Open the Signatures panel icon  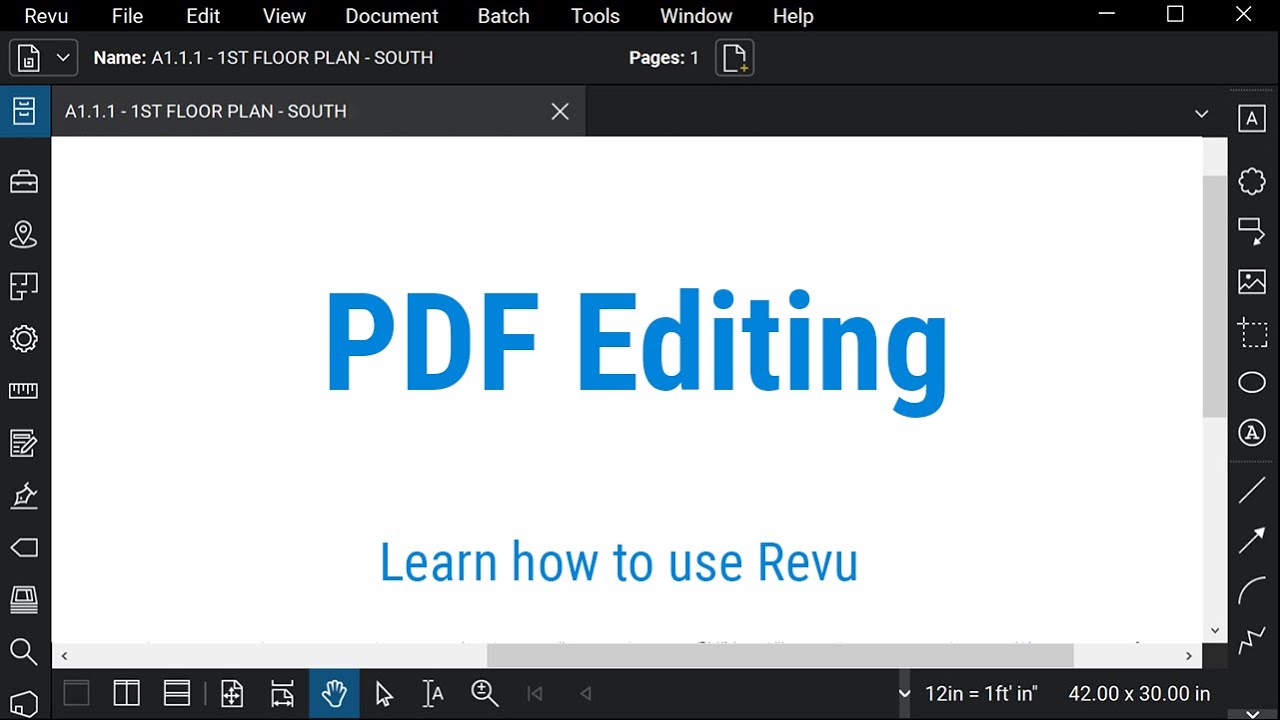click(x=24, y=495)
